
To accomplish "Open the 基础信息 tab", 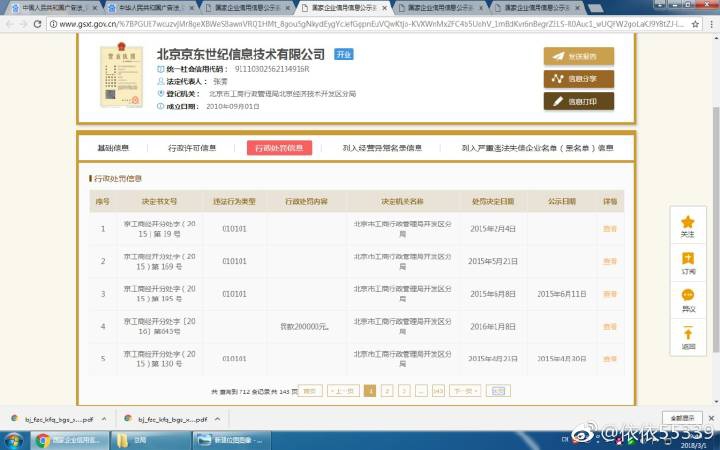I will [113, 148].
